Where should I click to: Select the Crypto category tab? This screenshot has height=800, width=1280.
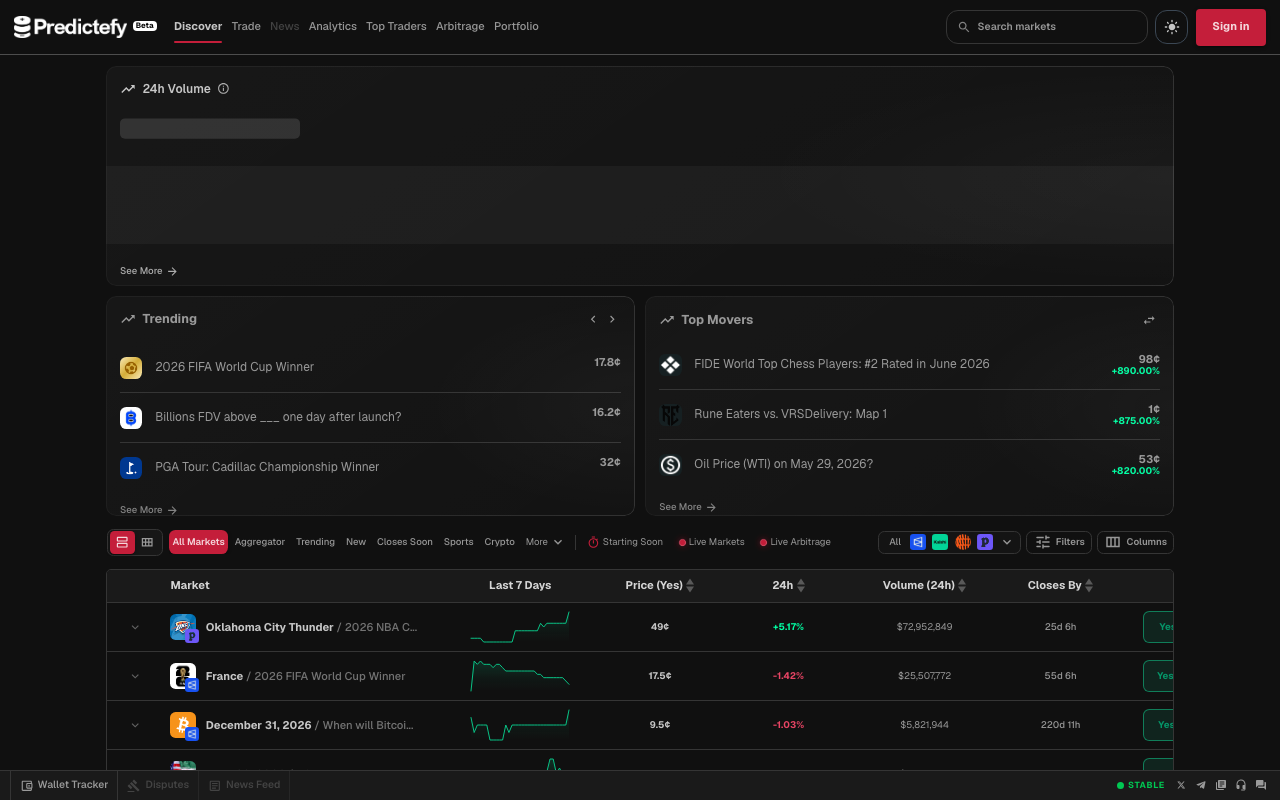tap(500, 542)
